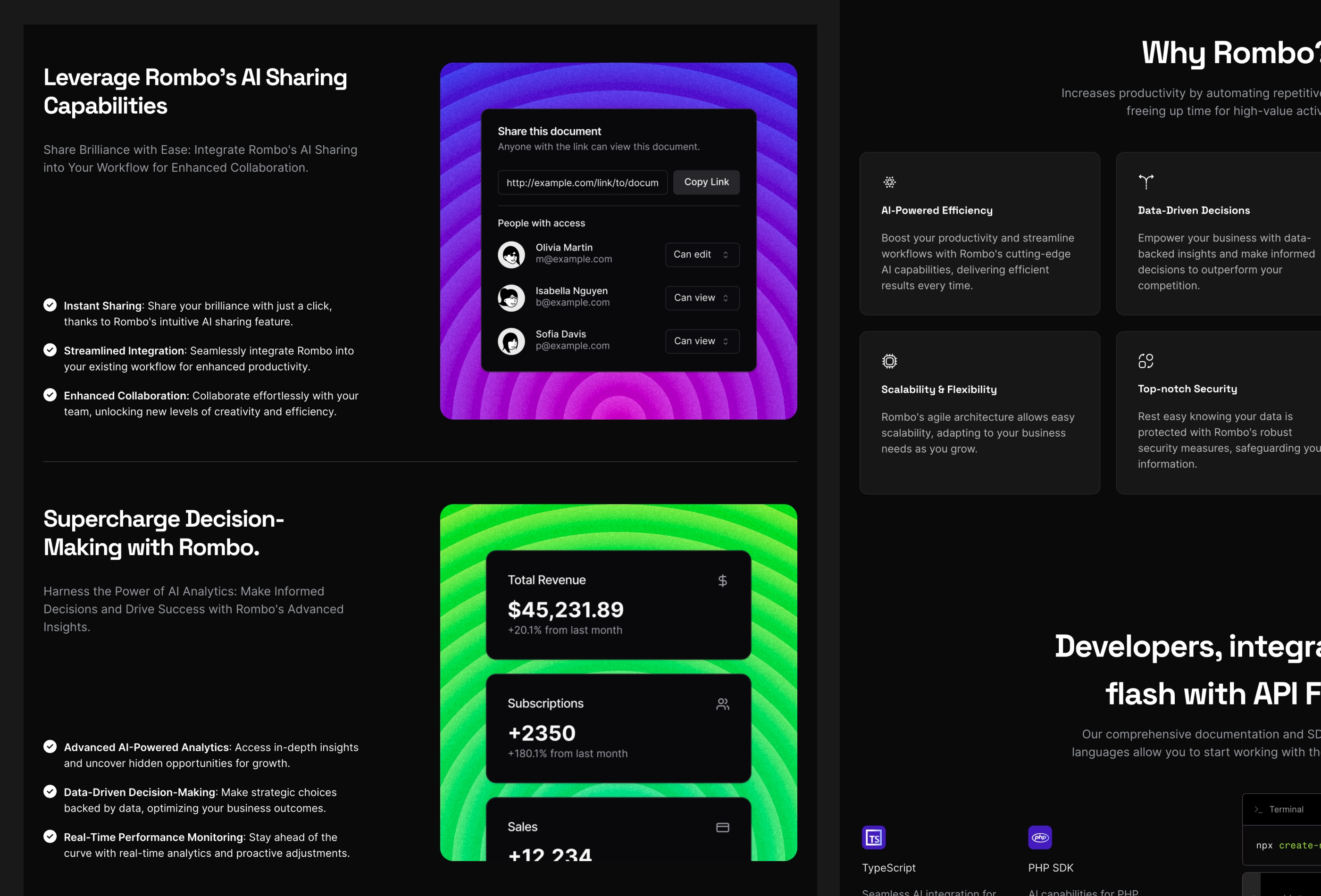Change Isabella Nguyen permission dropdown
This screenshot has width=1321, height=896.
point(700,297)
